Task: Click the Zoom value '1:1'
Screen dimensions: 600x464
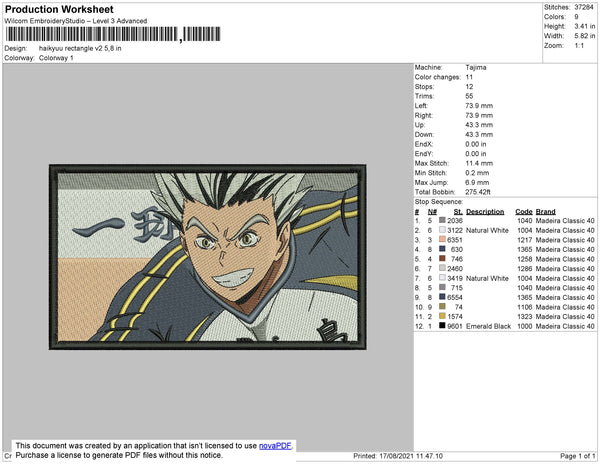Action: click(x=579, y=46)
